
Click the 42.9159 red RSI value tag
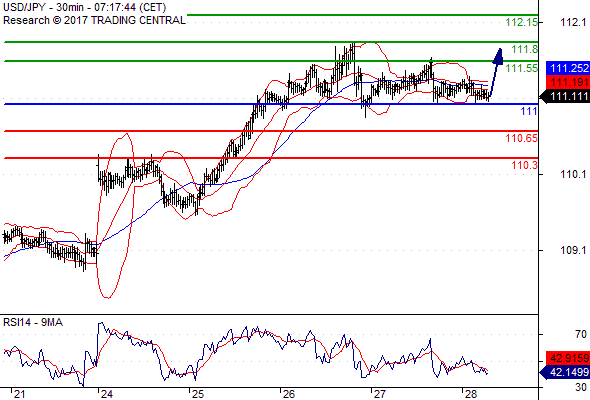coord(568,358)
